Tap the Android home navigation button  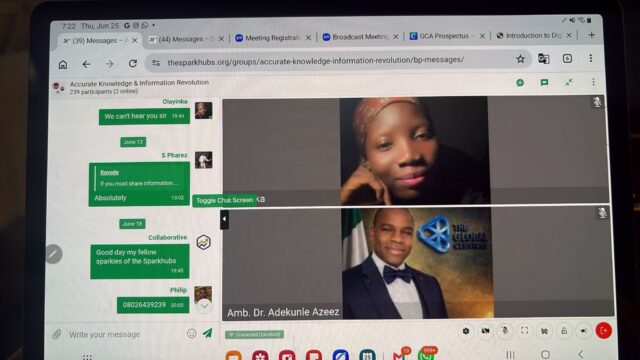pyautogui.click(x=545, y=354)
